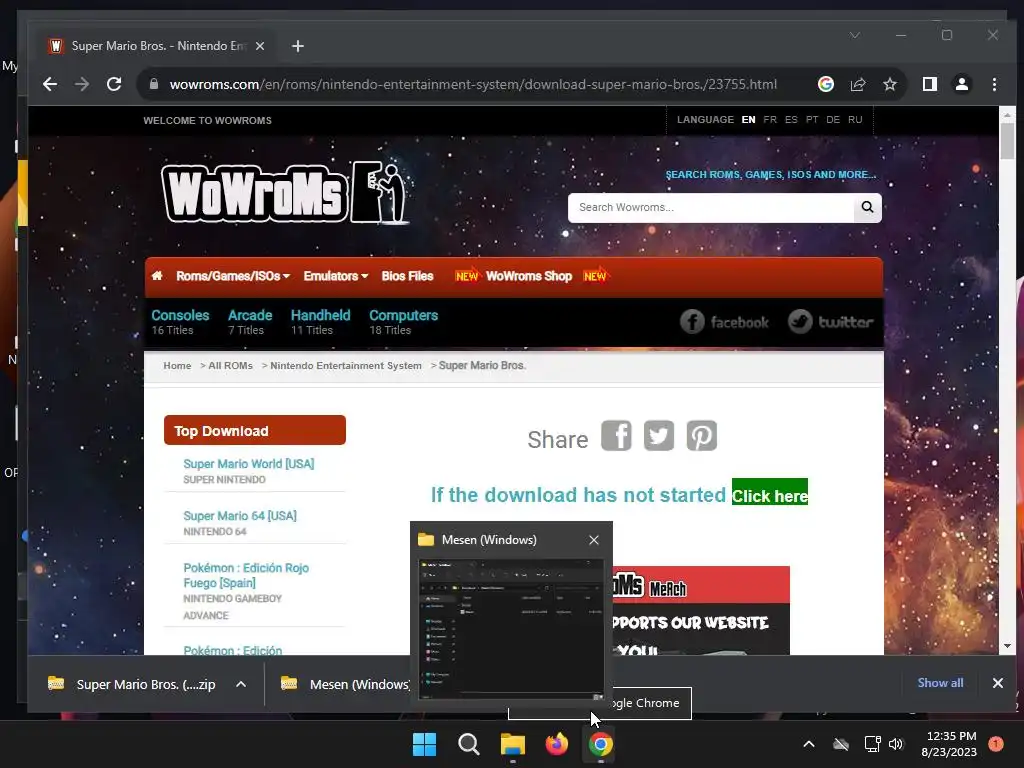Open taskbar Search magnifier
This screenshot has height=768, width=1024.
[x=468, y=744]
